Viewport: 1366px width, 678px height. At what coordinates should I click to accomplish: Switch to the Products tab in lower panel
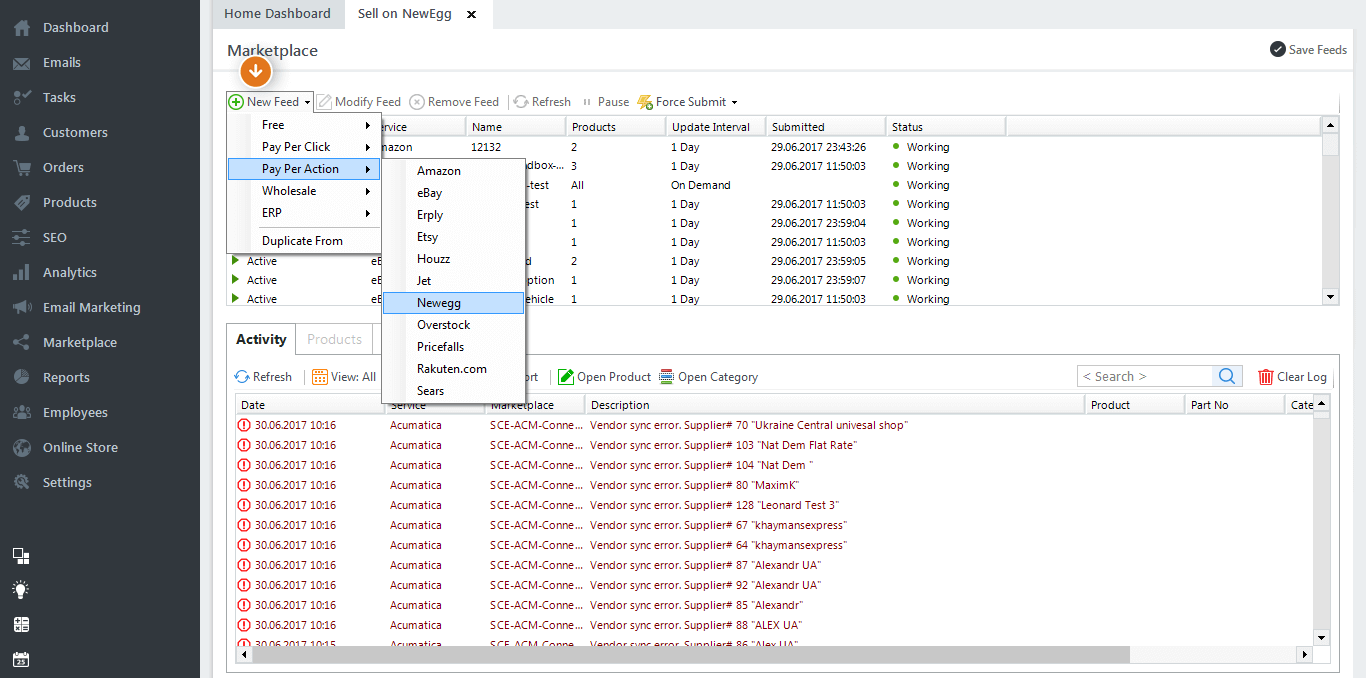pyautogui.click(x=334, y=340)
